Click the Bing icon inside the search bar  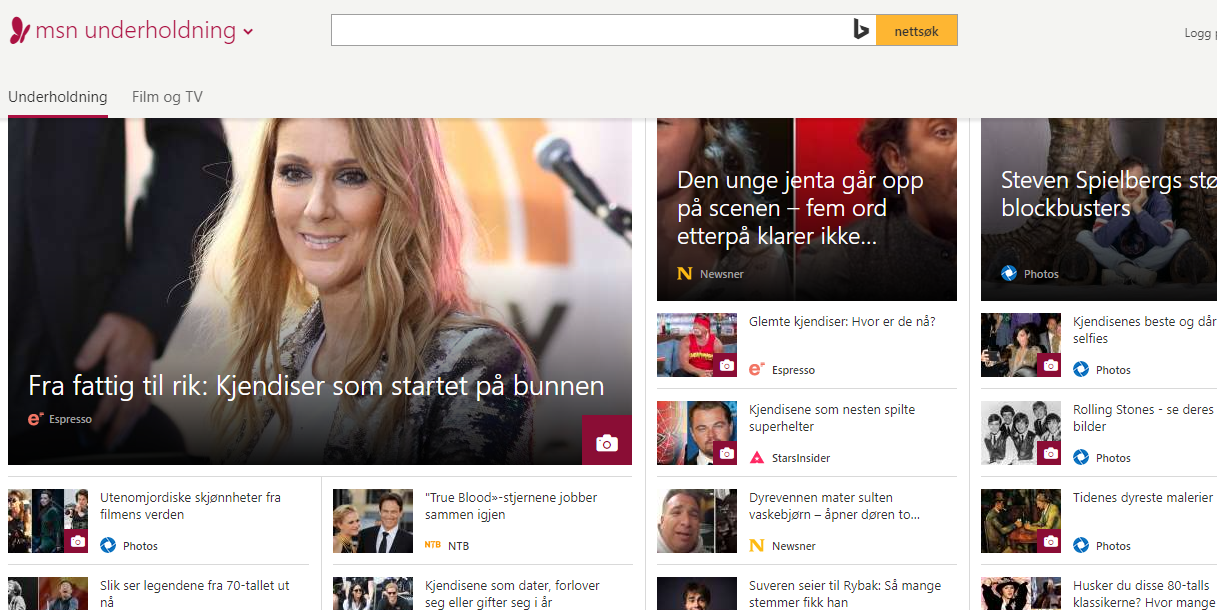[x=861, y=29]
